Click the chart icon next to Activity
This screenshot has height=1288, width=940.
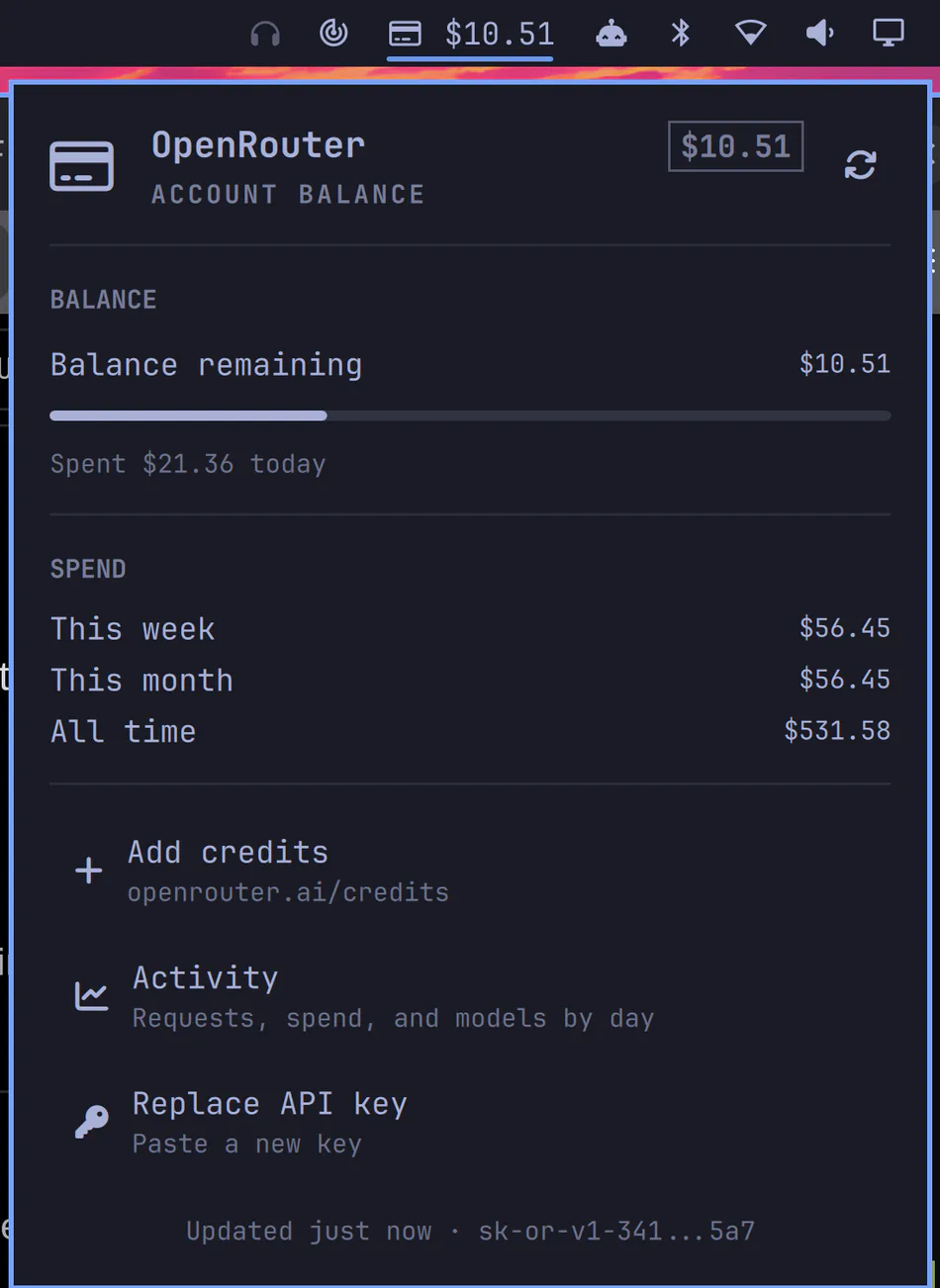tap(91, 996)
